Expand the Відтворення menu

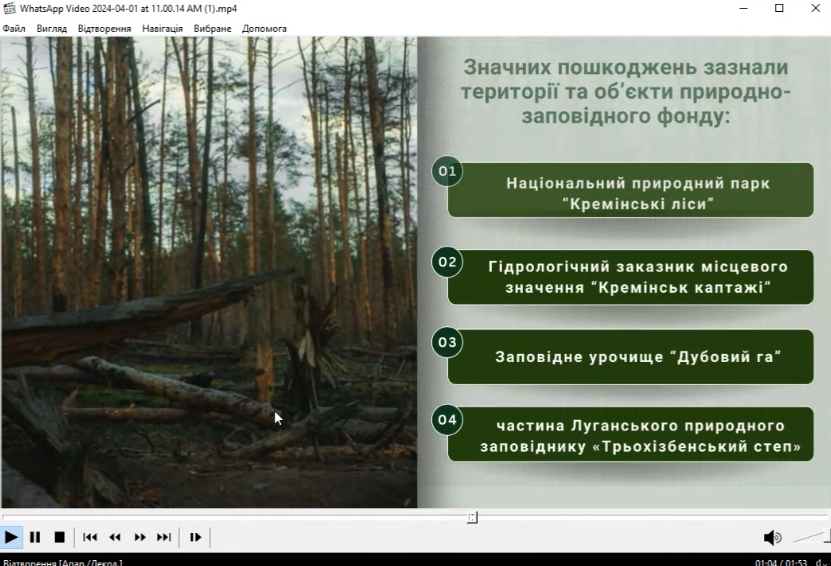pyautogui.click(x=104, y=28)
